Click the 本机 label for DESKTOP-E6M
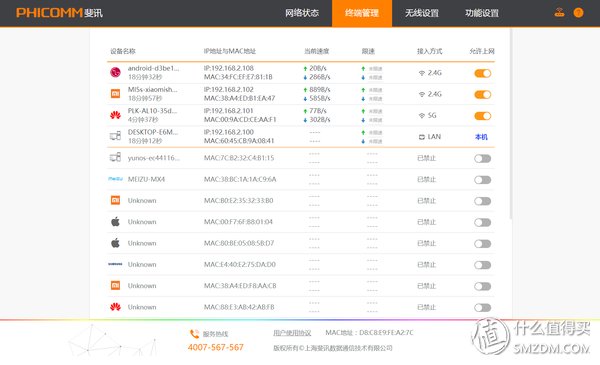The image size is (600, 365). (x=481, y=137)
